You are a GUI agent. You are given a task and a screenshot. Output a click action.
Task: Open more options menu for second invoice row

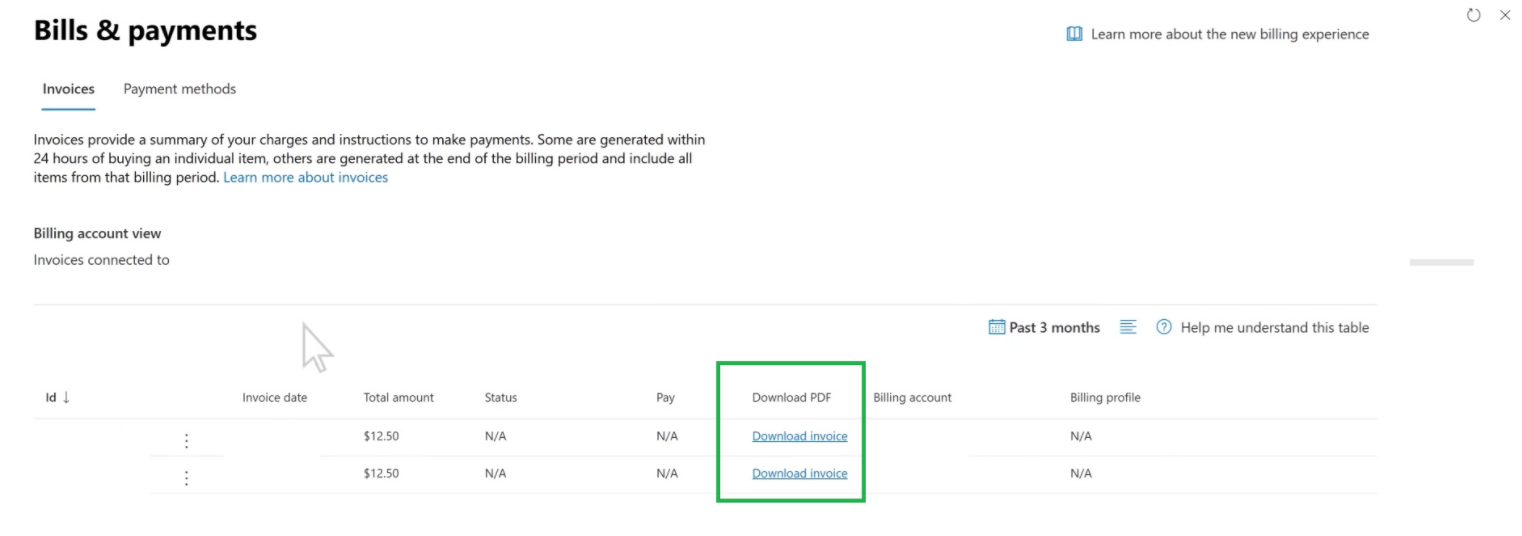click(186, 478)
